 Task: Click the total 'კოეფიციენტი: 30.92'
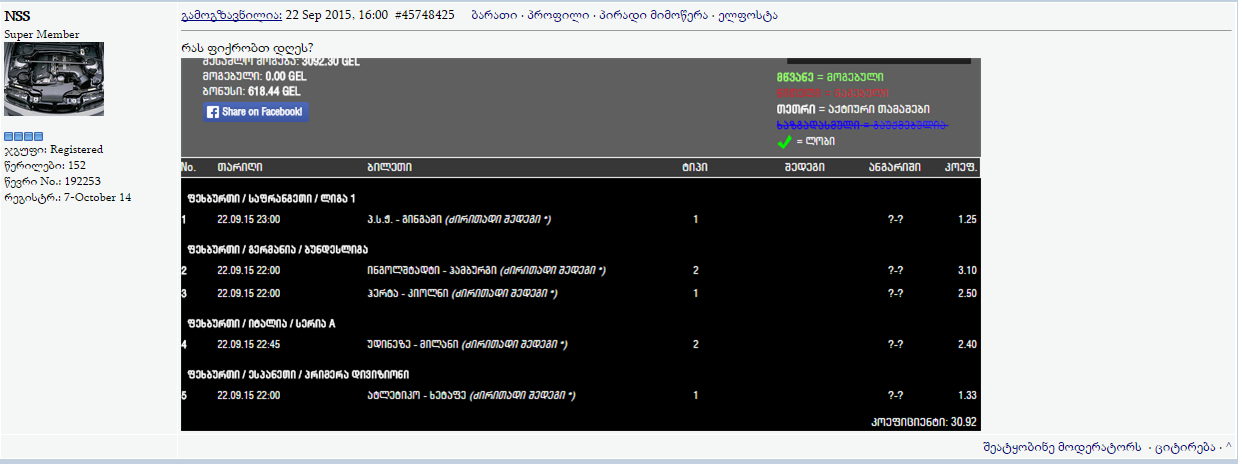pos(922,422)
